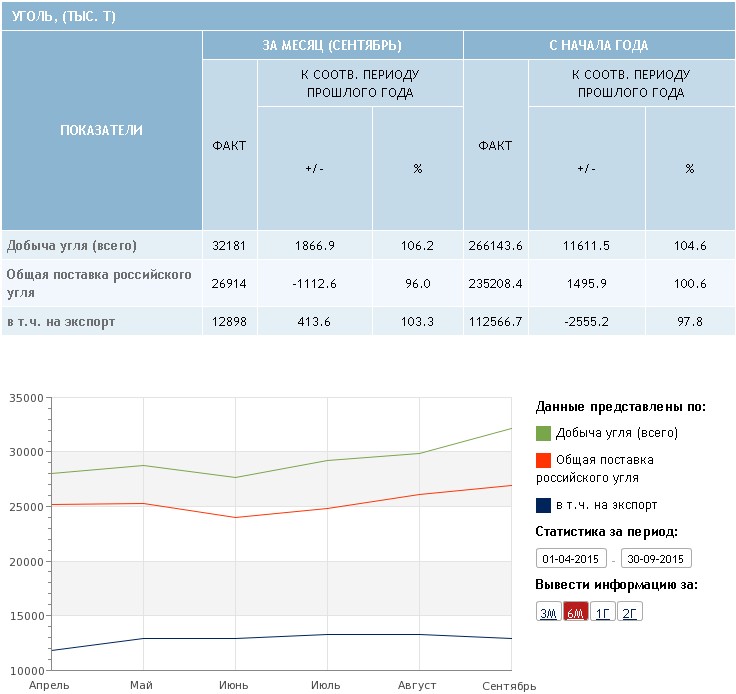Click the 'С НАЧАЛА ГОДА' column header
The image size is (736, 694).
pyautogui.click(x=598, y=45)
